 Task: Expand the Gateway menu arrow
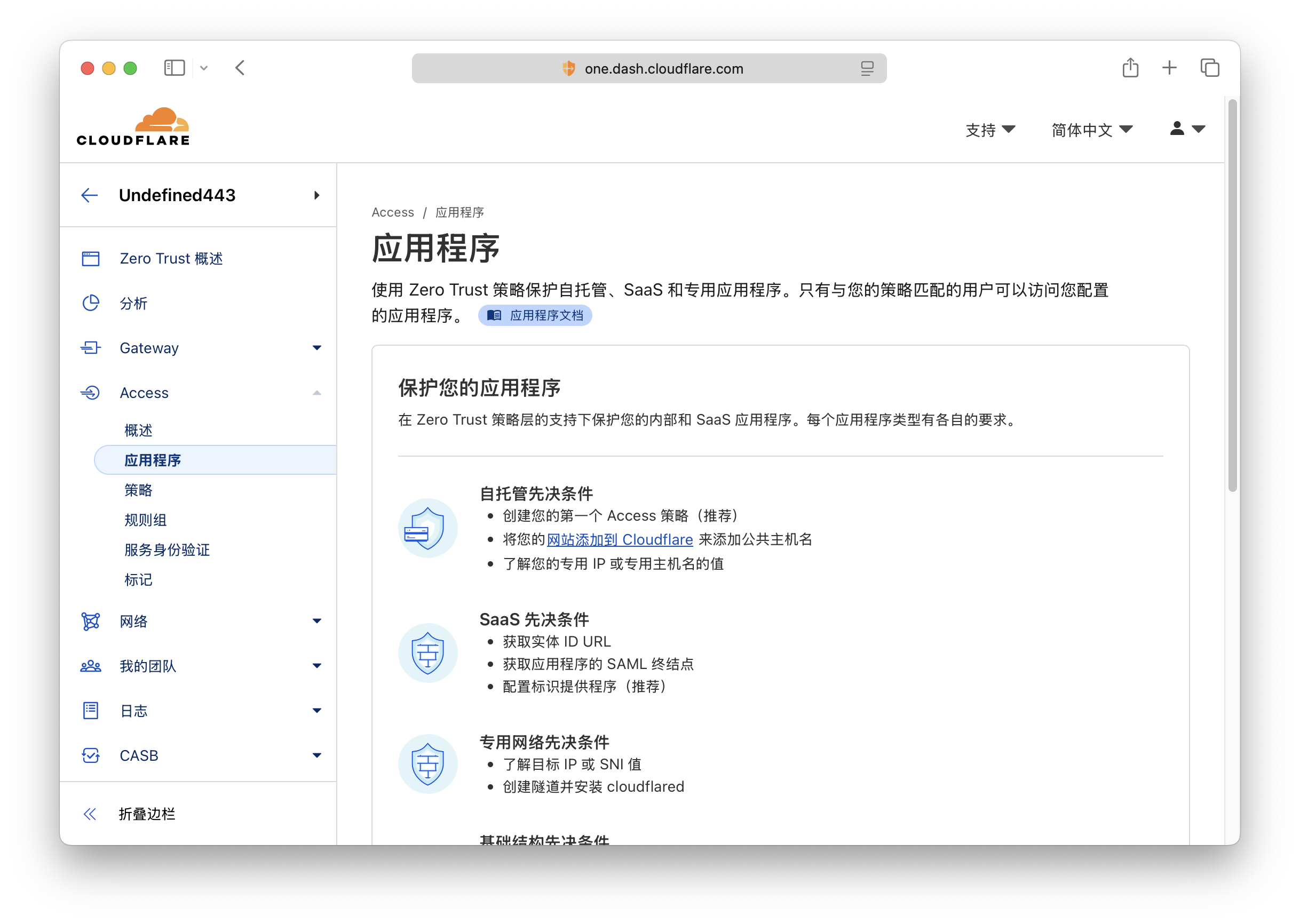(x=317, y=348)
